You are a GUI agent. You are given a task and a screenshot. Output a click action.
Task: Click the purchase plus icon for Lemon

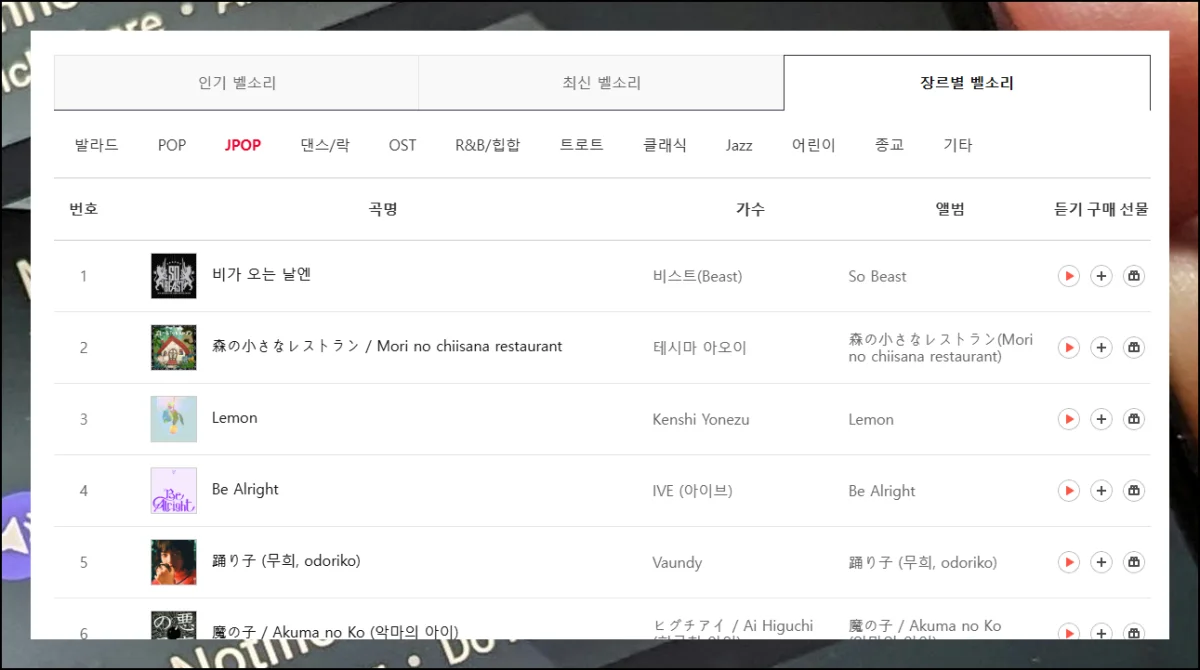[x=1101, y=419]
